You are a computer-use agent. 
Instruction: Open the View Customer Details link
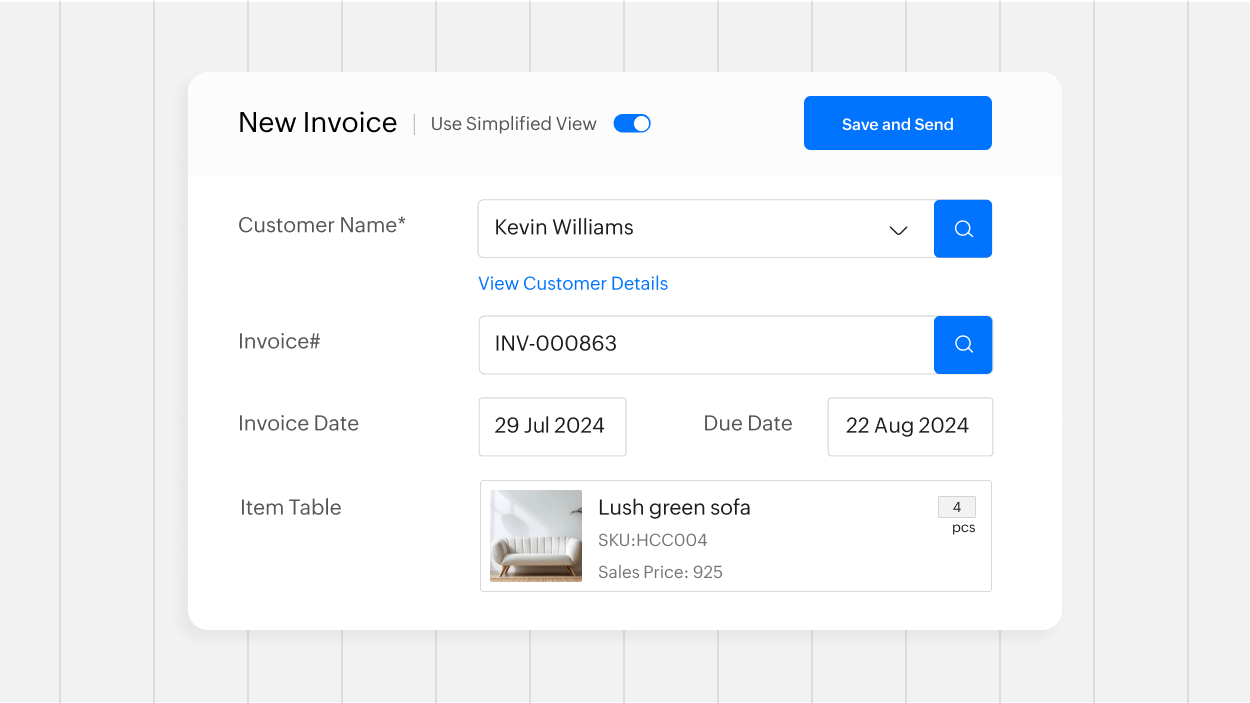pos(573,284)
